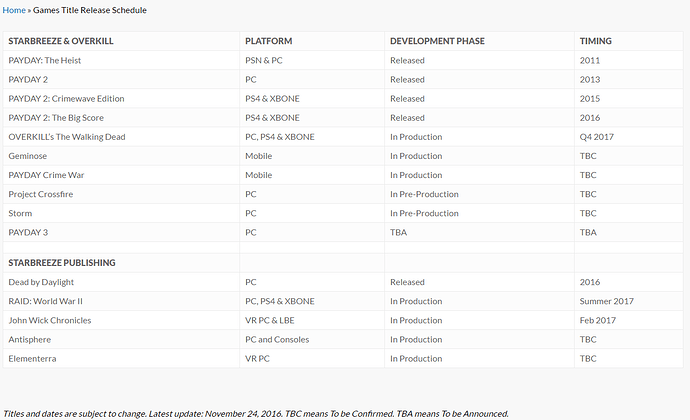Select the Games Title Release Schedule breadcrumb
Screen dimensions: 690x420
click(90, 10)
